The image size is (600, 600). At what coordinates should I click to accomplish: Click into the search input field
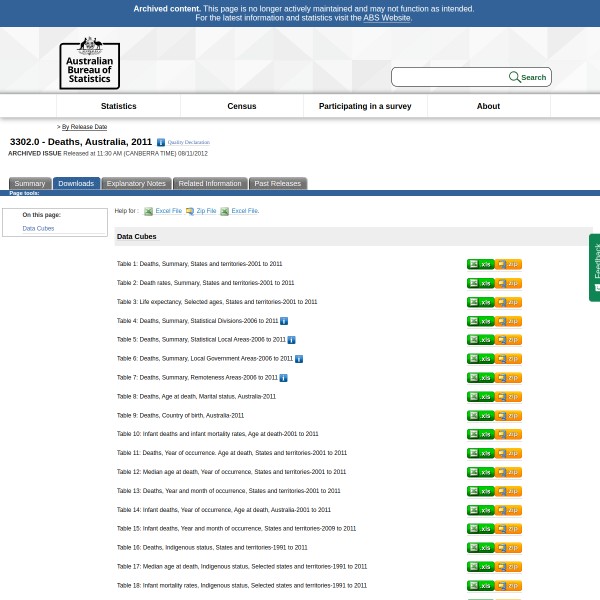pyautogui.click(x=450, y=77)
